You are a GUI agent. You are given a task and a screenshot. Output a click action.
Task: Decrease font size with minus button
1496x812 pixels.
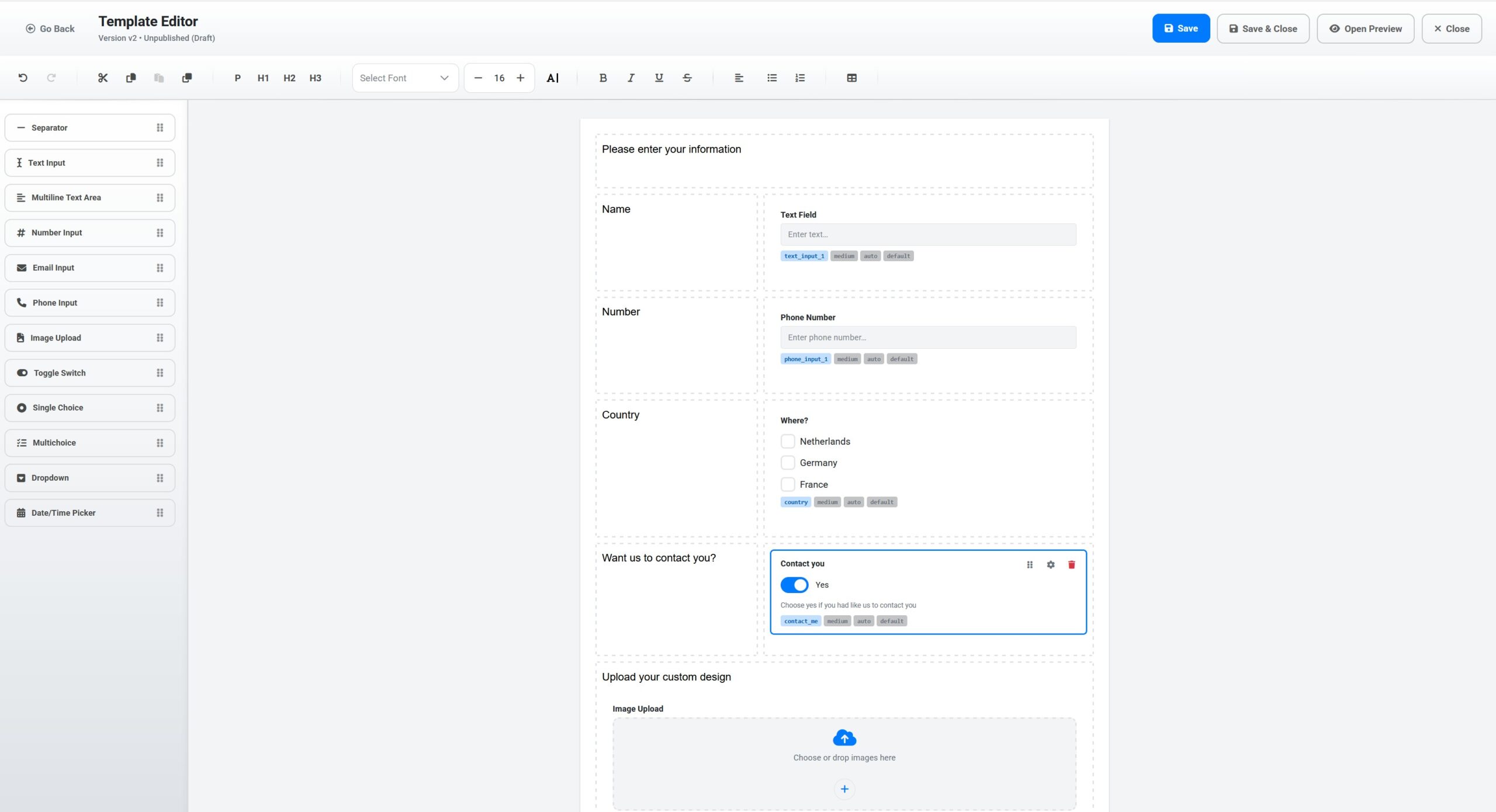478,78
